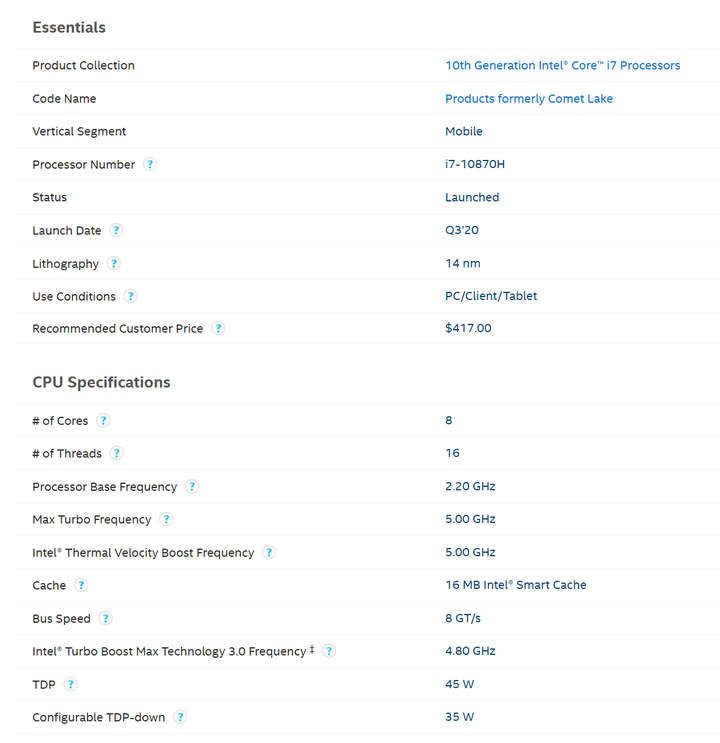This screenshot has height=743, width=720.
Task: Click the question mark beside # of Cores
Action: click(x=103, y=420)
